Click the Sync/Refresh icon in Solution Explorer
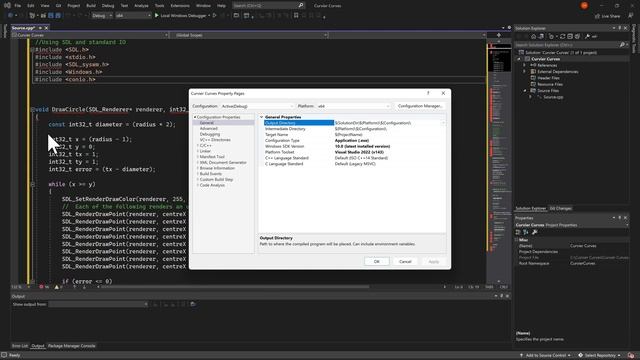 (562, 37)
